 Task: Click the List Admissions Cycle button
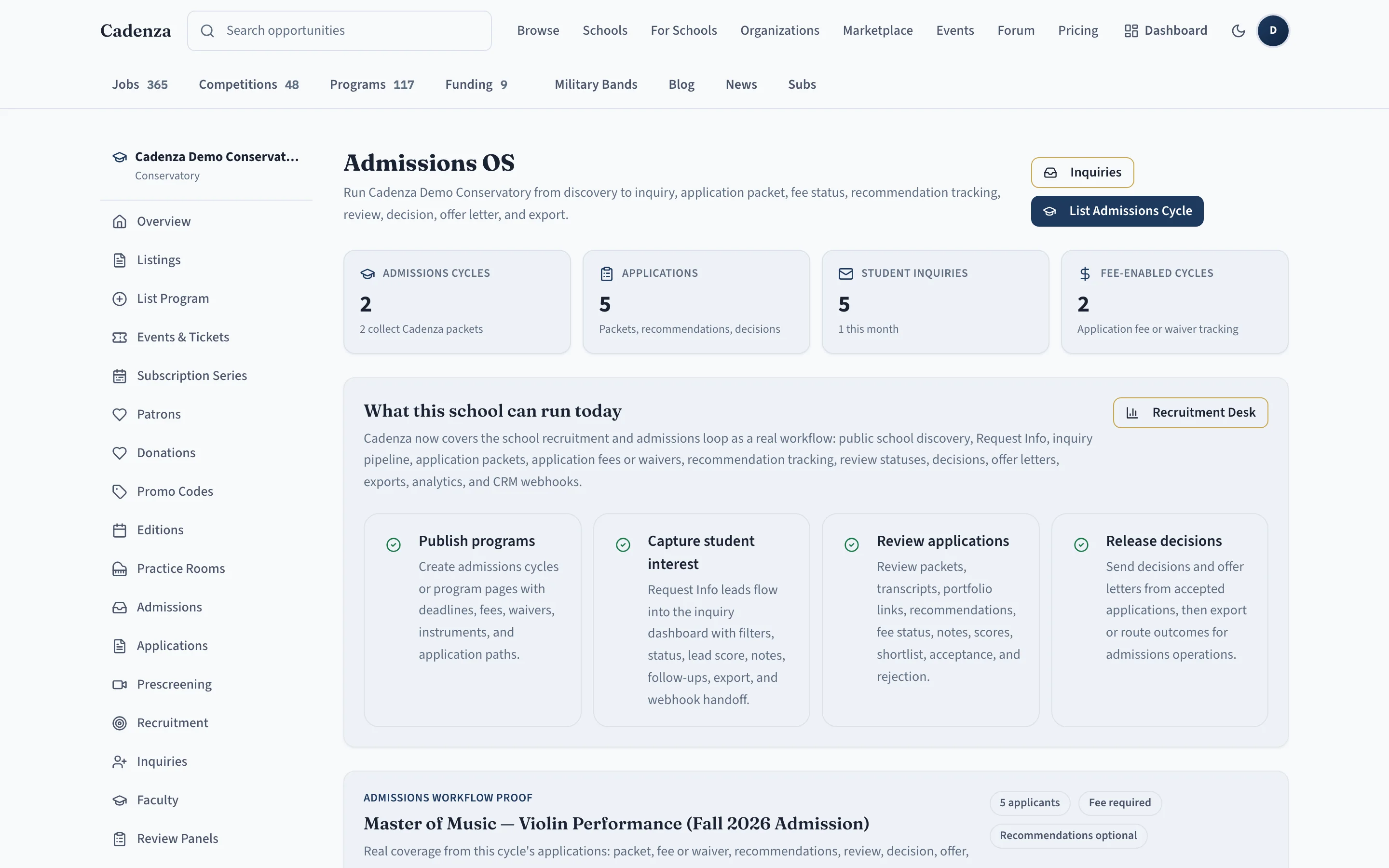pos(1117,211)
